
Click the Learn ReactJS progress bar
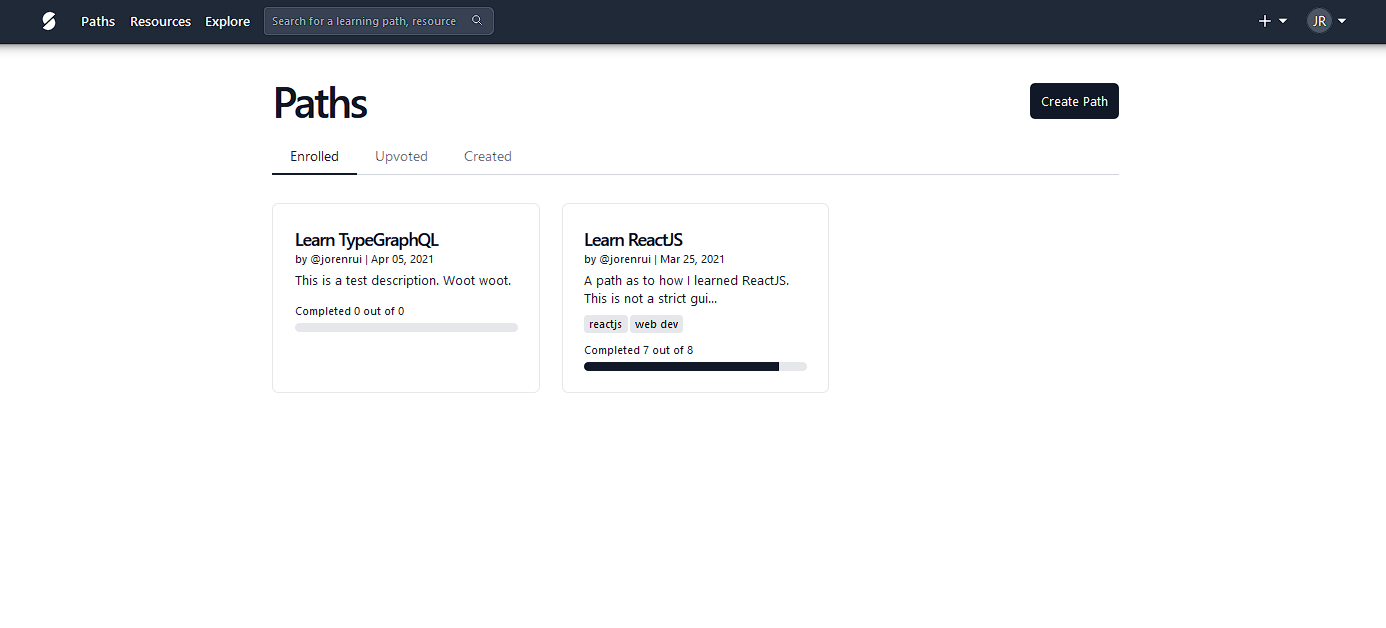pyautogui.click(x=695, y=366)
